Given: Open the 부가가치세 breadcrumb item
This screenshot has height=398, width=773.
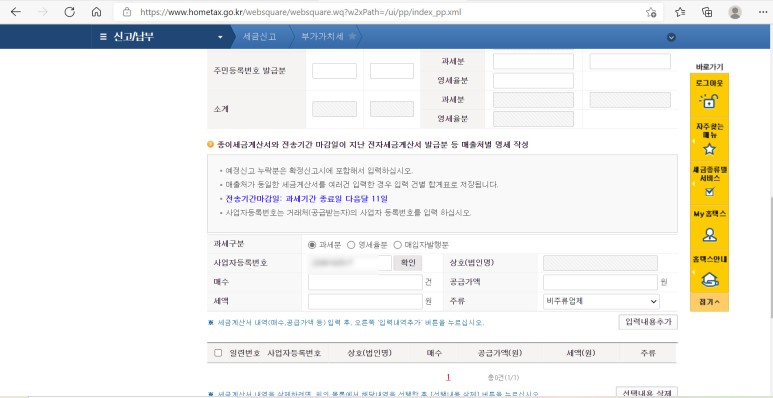Looking at the screenshot, I should tap(322, 36).
